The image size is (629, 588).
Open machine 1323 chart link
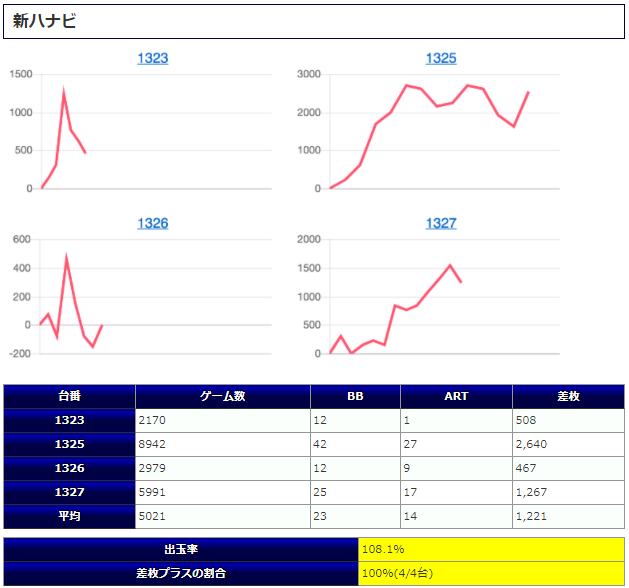point(152,58)
